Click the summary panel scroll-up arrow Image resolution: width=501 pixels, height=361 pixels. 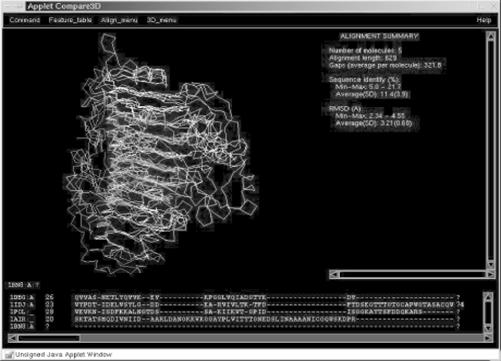tap(490, 36)
